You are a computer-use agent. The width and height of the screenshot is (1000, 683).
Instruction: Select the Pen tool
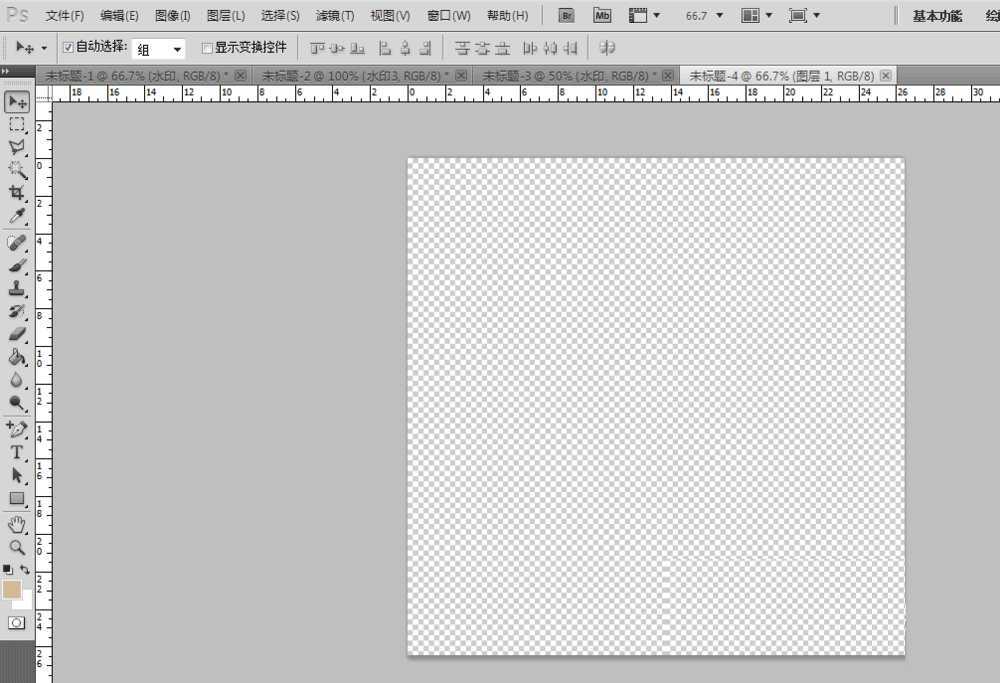(x=17, y=429)
